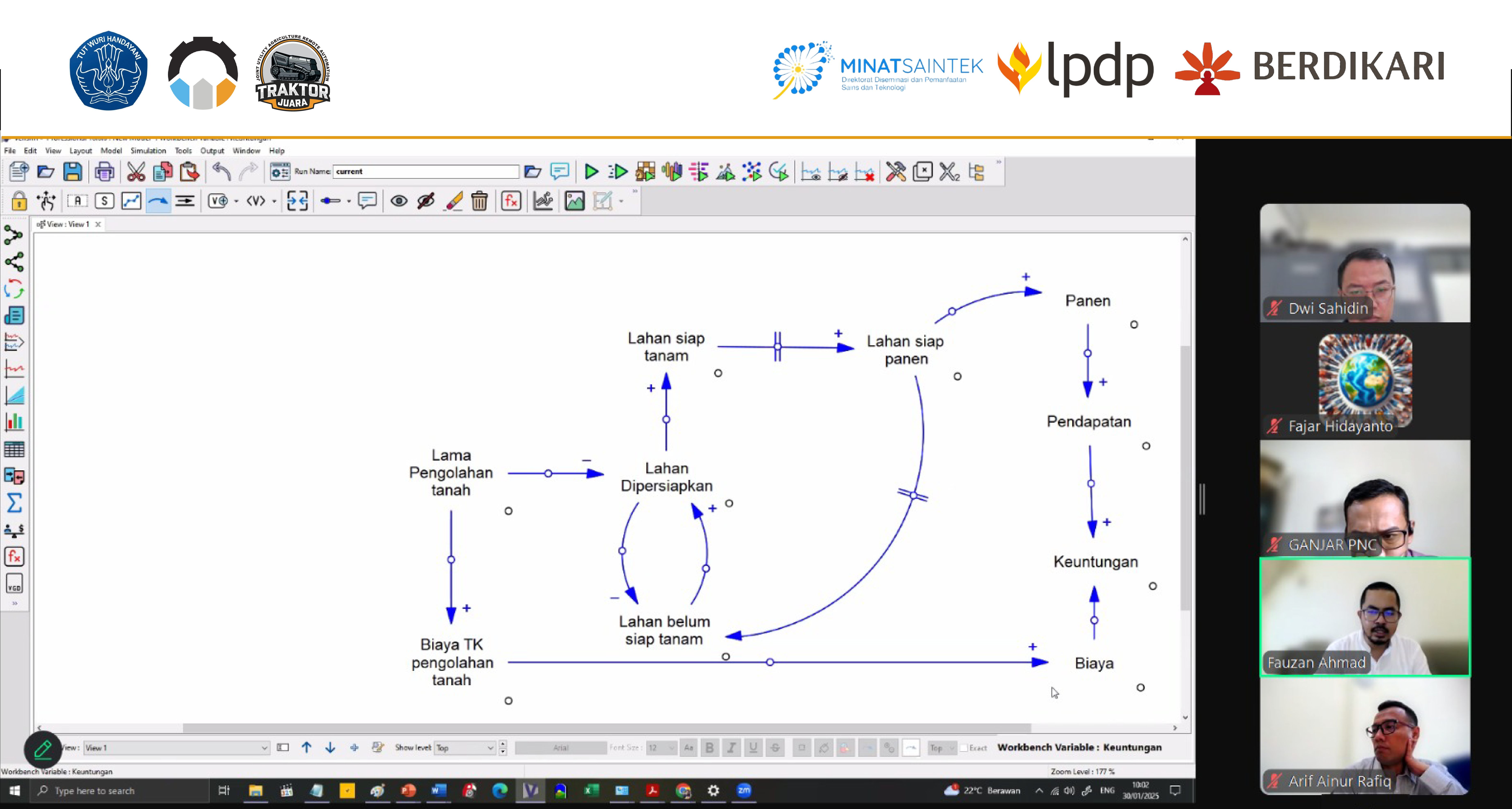1512x809 pixels.
Task: Open the Loops analysis tool
Action: click(14, 289)
